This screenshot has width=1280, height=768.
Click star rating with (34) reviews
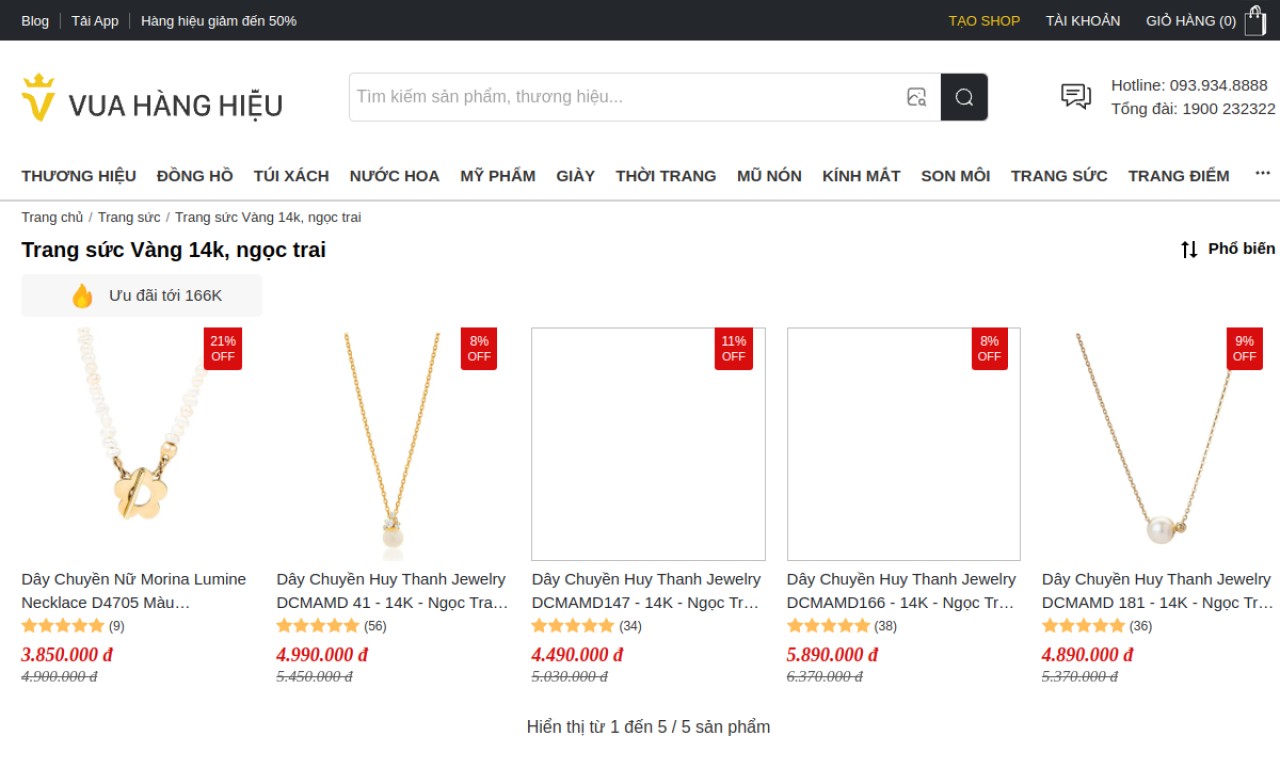(586, 626)
